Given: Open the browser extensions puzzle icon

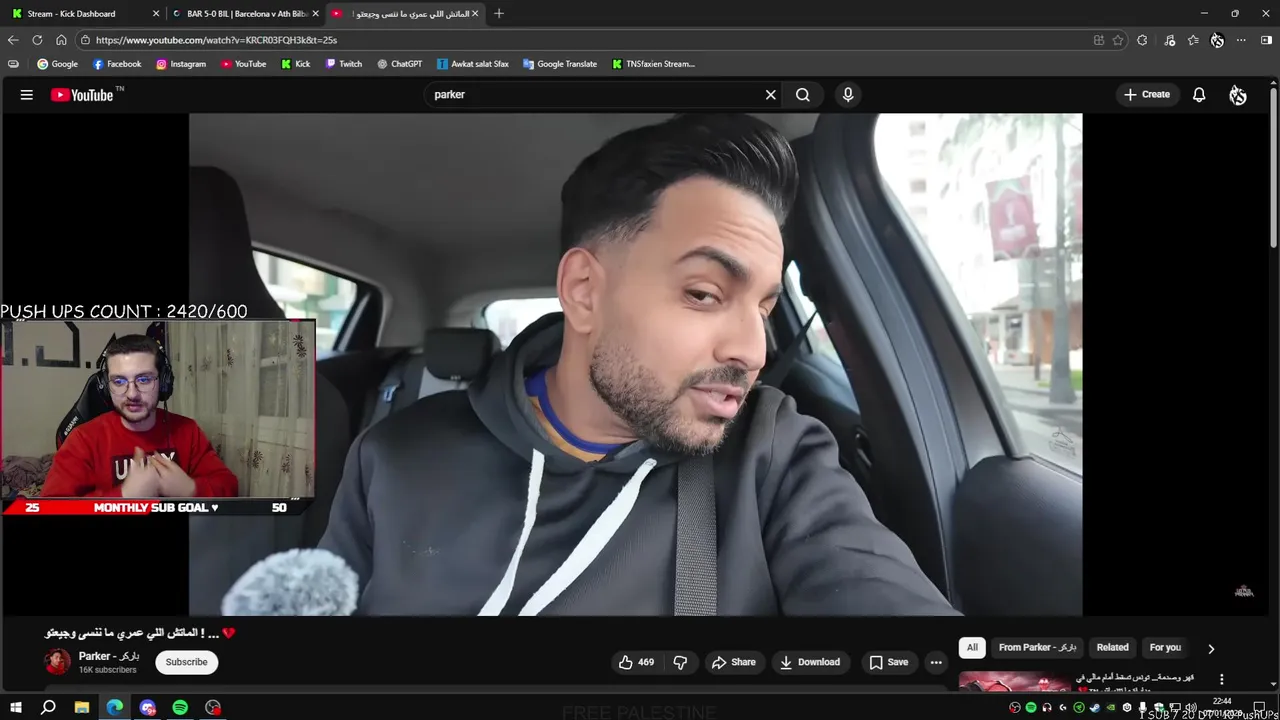Looking at the screenshot, I should pos(1142,40).
